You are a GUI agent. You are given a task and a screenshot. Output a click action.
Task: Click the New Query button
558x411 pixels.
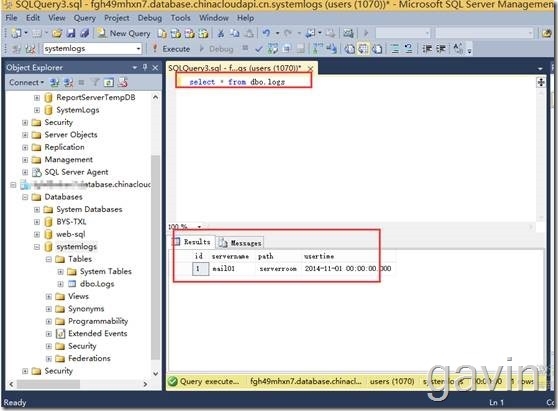coord(125,33)
